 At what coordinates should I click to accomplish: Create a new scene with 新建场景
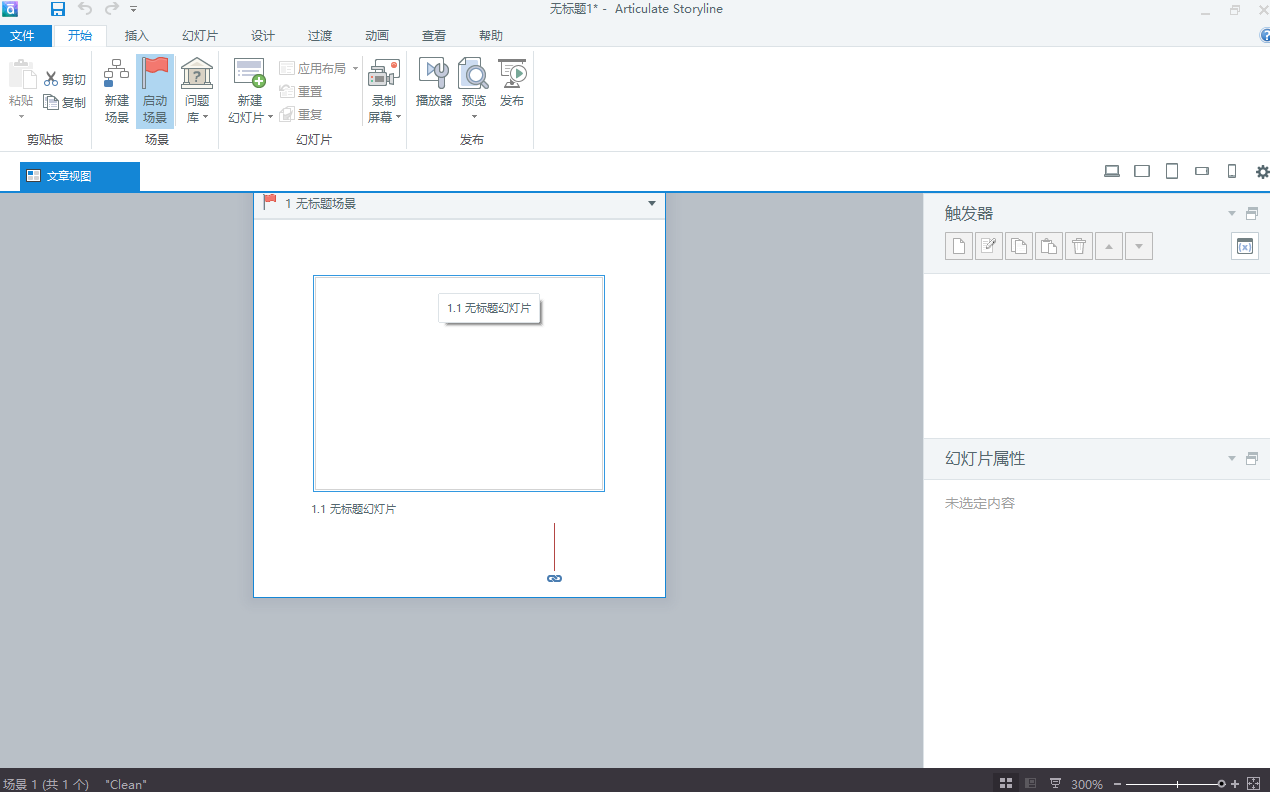click(x=117, y=91)
